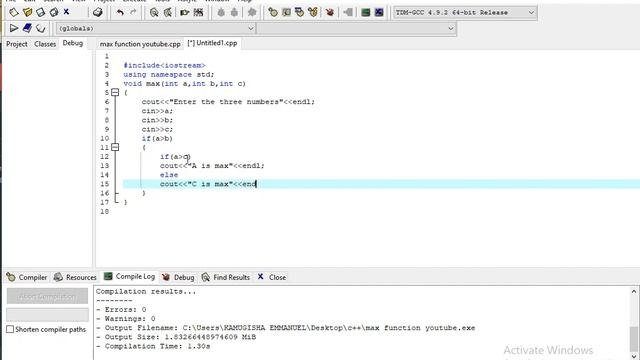The image size is (640, 360).
Task: Click the '#include<iostream>' code line
Action: [164, 65]
